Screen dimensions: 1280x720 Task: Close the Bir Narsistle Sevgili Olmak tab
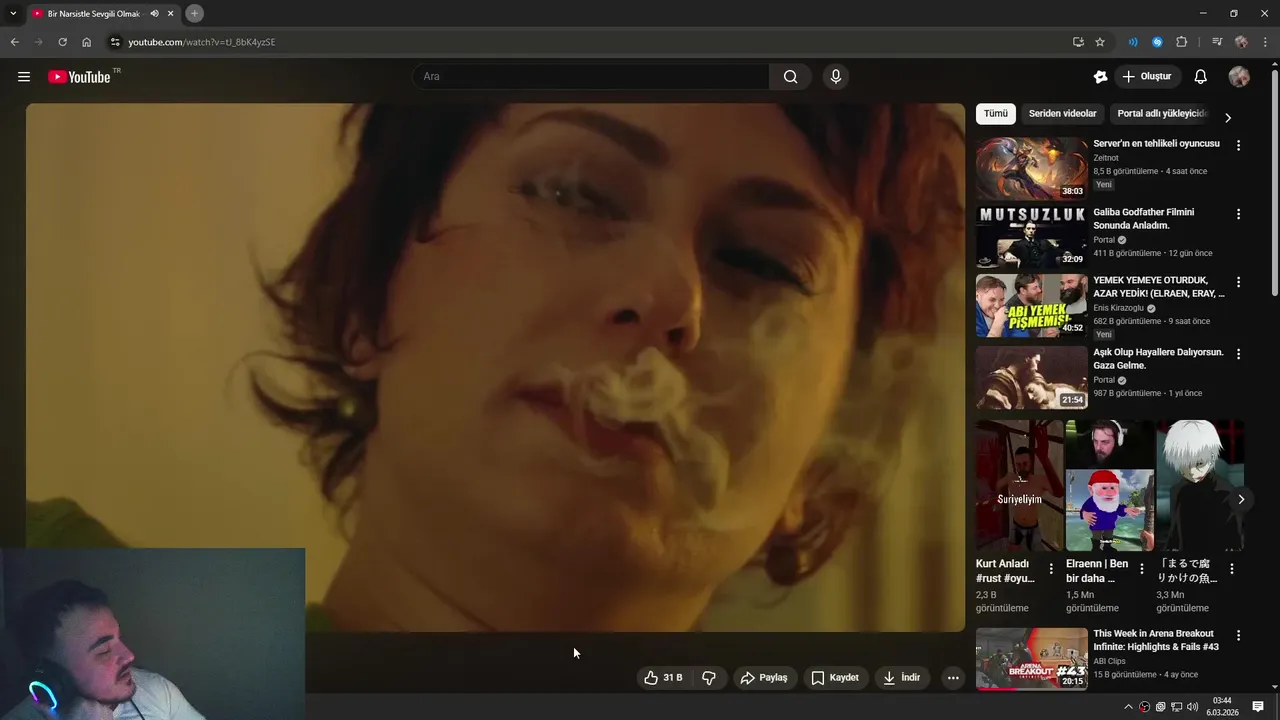(x=171, y=14)
